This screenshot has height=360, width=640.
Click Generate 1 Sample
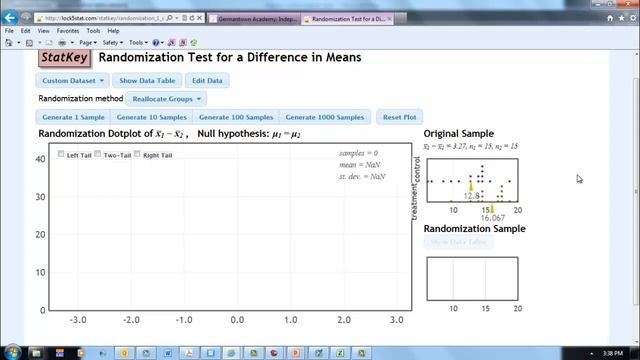[x=73, y=117]
